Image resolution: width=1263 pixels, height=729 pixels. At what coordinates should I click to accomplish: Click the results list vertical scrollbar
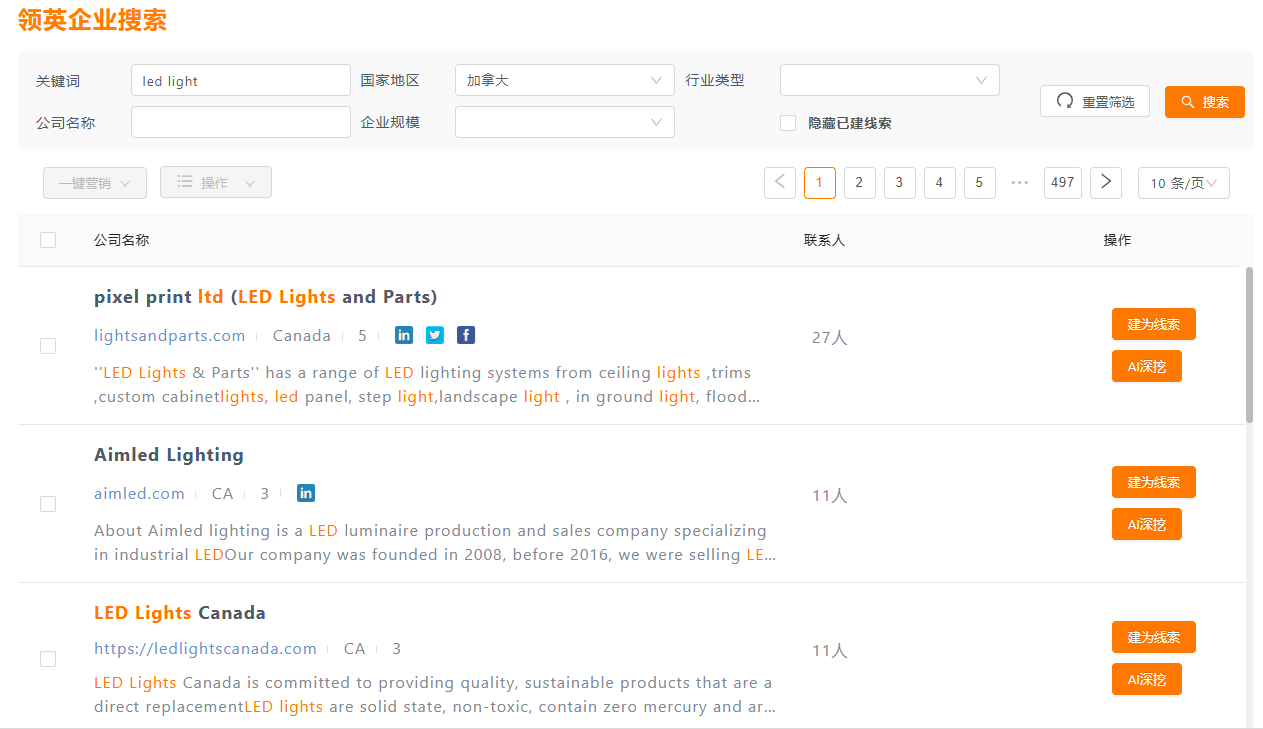coord(1249,345)
